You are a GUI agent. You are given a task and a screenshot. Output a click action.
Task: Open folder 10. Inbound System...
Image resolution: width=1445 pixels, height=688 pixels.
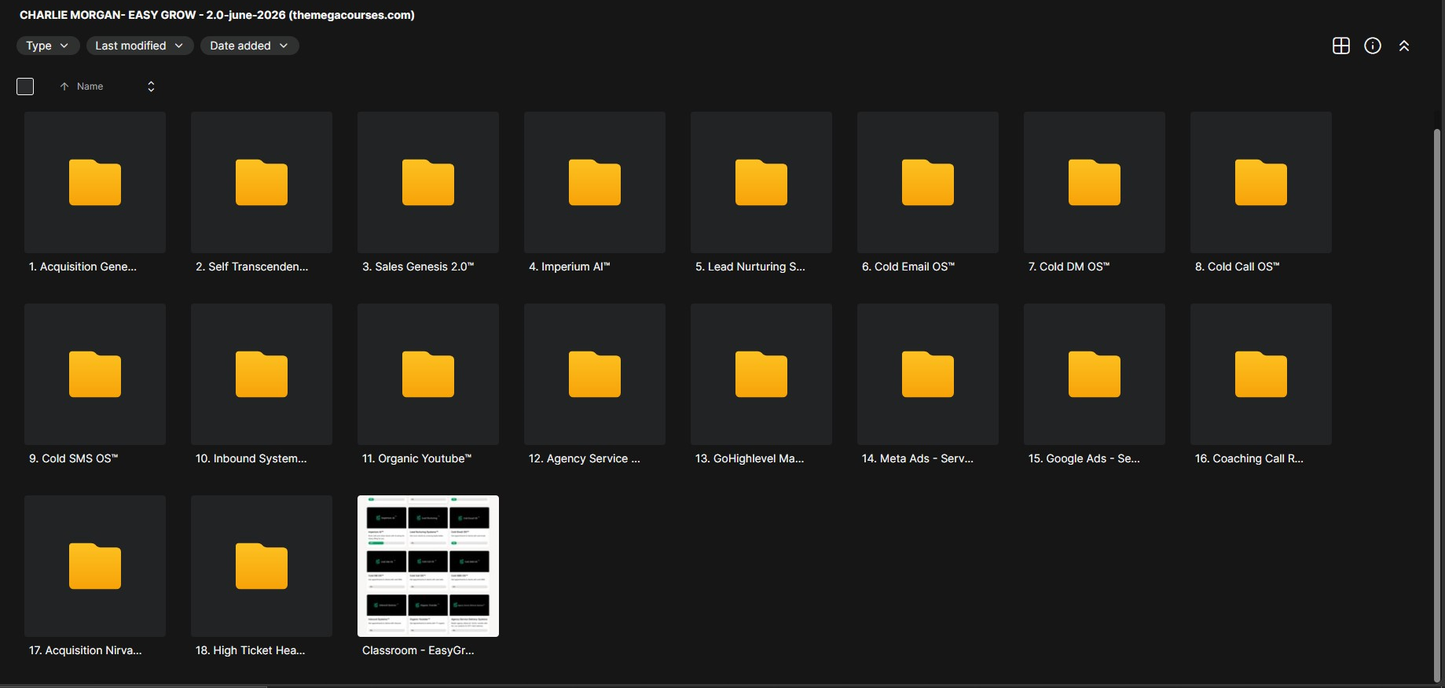point(261,374)
